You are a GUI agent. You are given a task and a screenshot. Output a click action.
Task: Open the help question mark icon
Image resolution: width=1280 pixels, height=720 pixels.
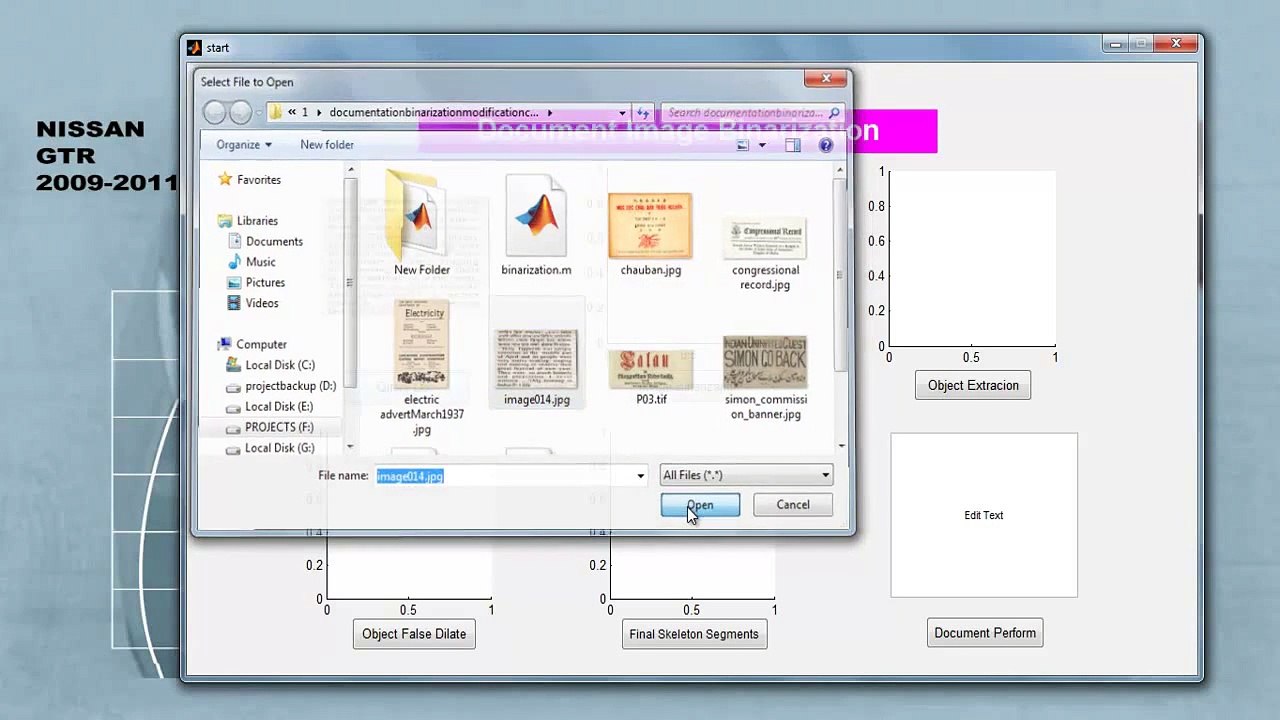[826, 145]
